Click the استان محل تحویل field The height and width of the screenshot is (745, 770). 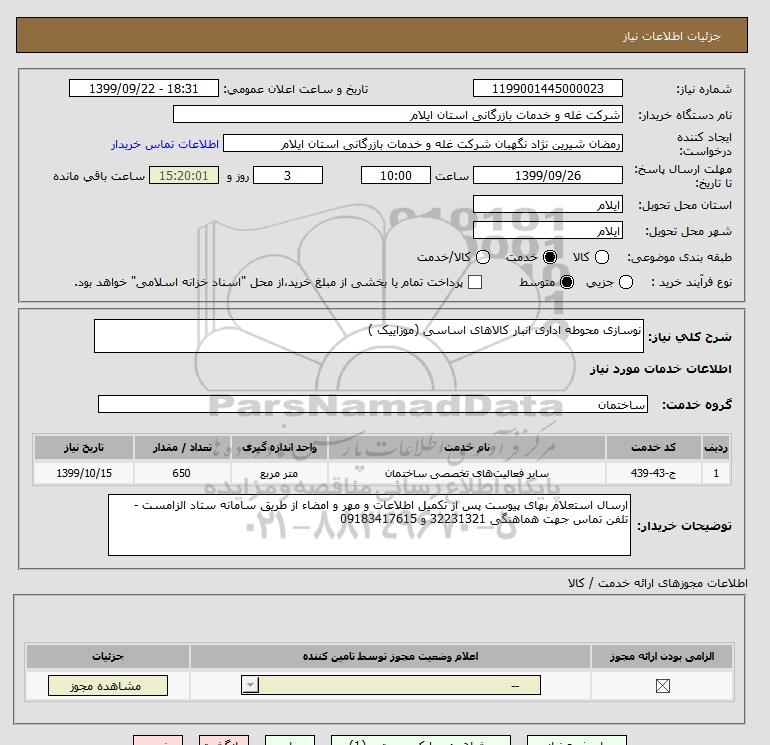pyautogui.click(x=548, y=204)
